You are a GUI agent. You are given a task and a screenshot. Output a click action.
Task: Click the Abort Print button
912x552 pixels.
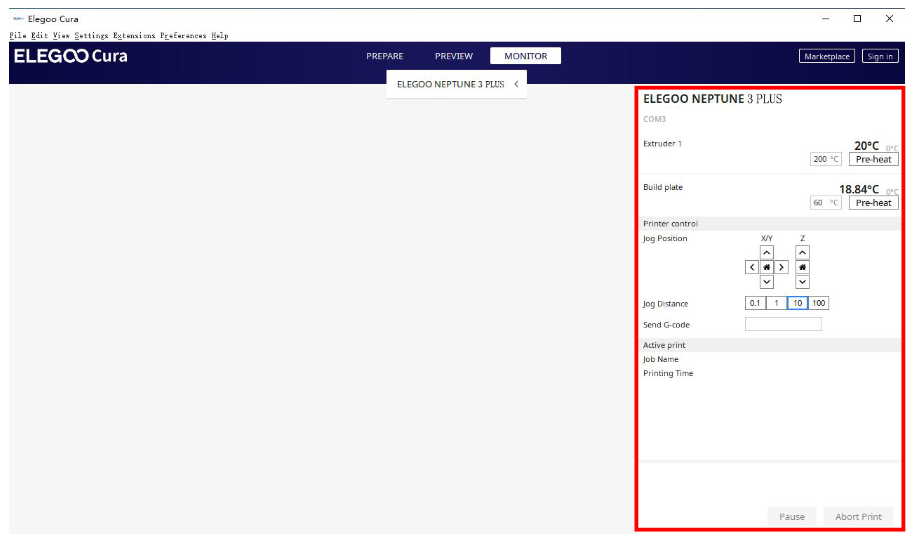point(858,517)
